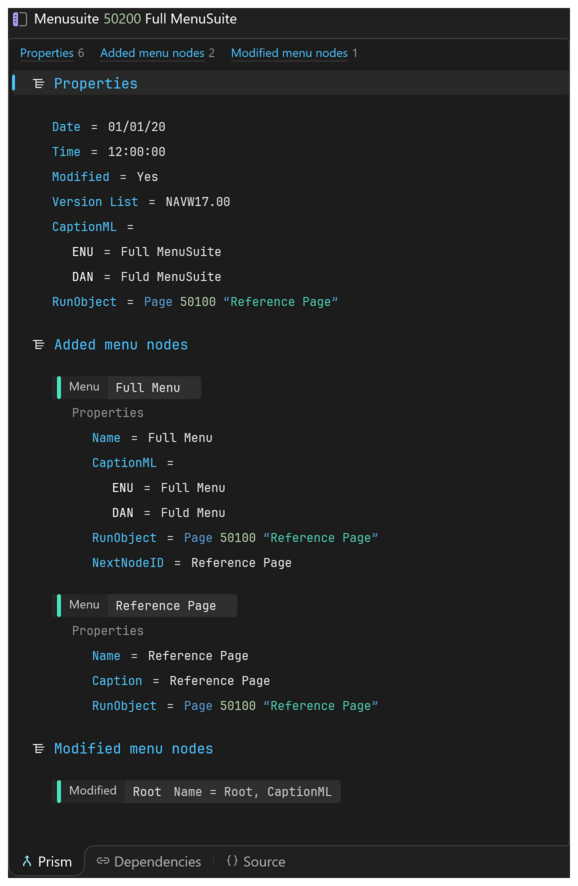The image size is (578, 886).
Task: Open the Full Menu node header
Action: (x=127, y=388)
